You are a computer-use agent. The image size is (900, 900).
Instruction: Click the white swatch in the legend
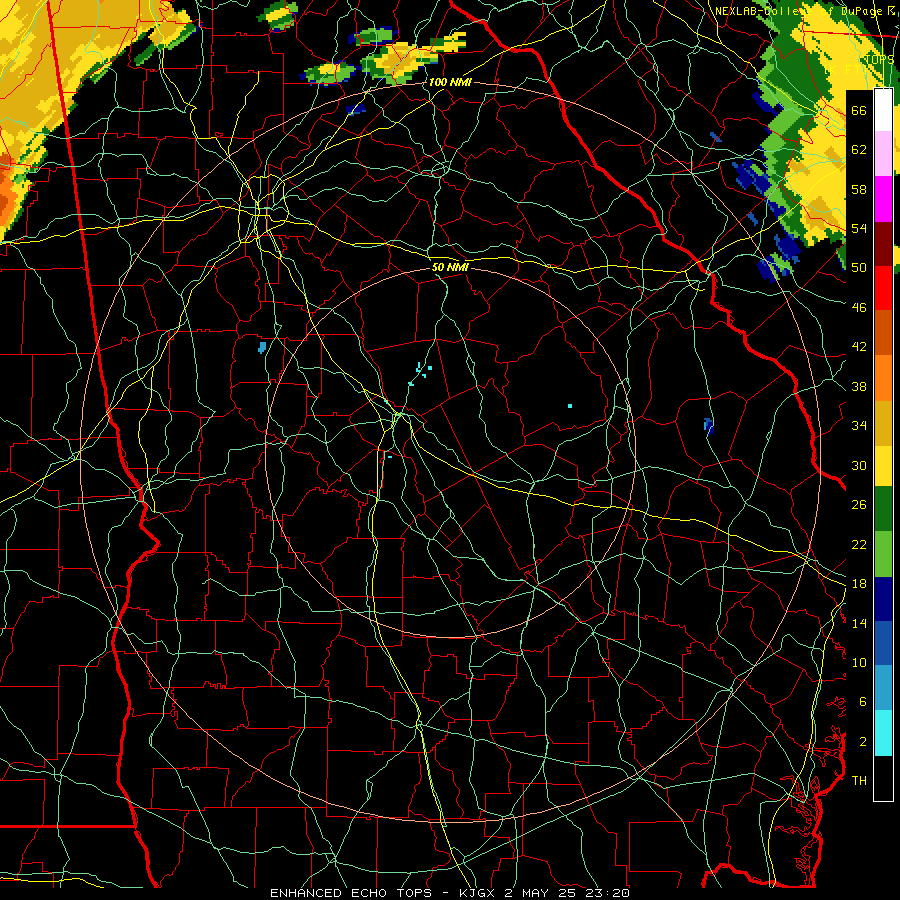[x=883, y=110]
